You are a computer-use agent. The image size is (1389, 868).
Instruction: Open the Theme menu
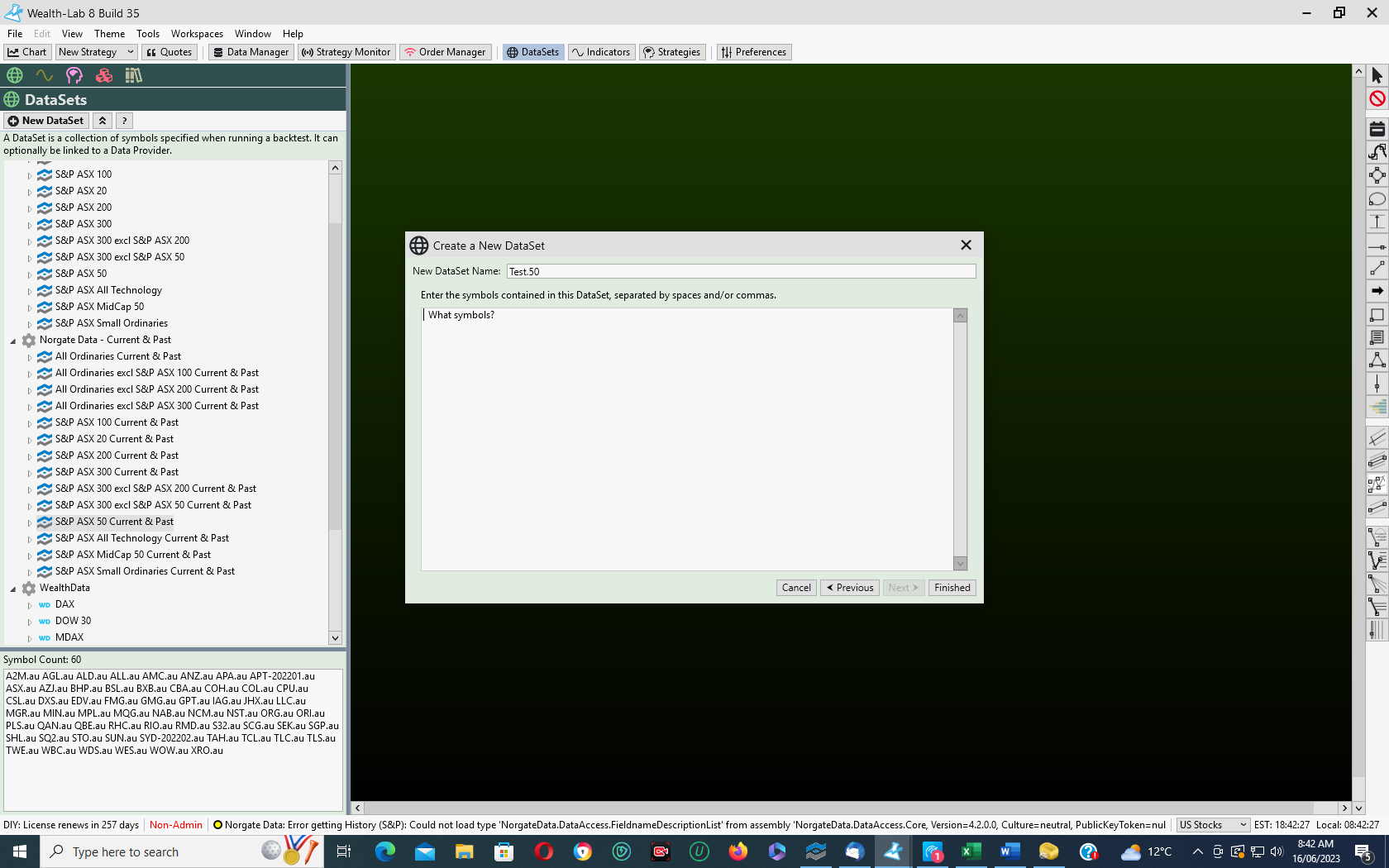109,34
